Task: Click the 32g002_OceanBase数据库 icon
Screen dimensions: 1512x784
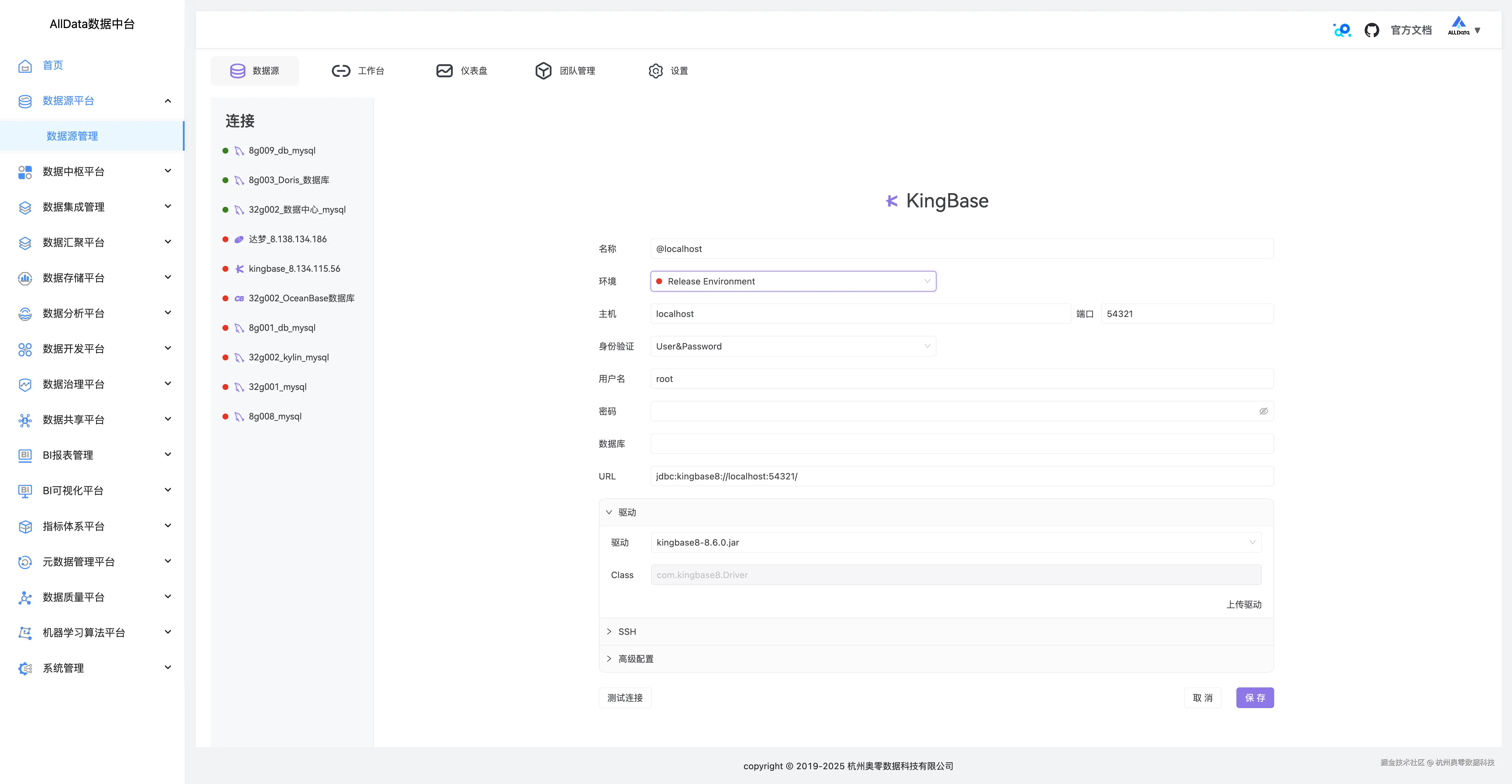Action: [239, 299]
